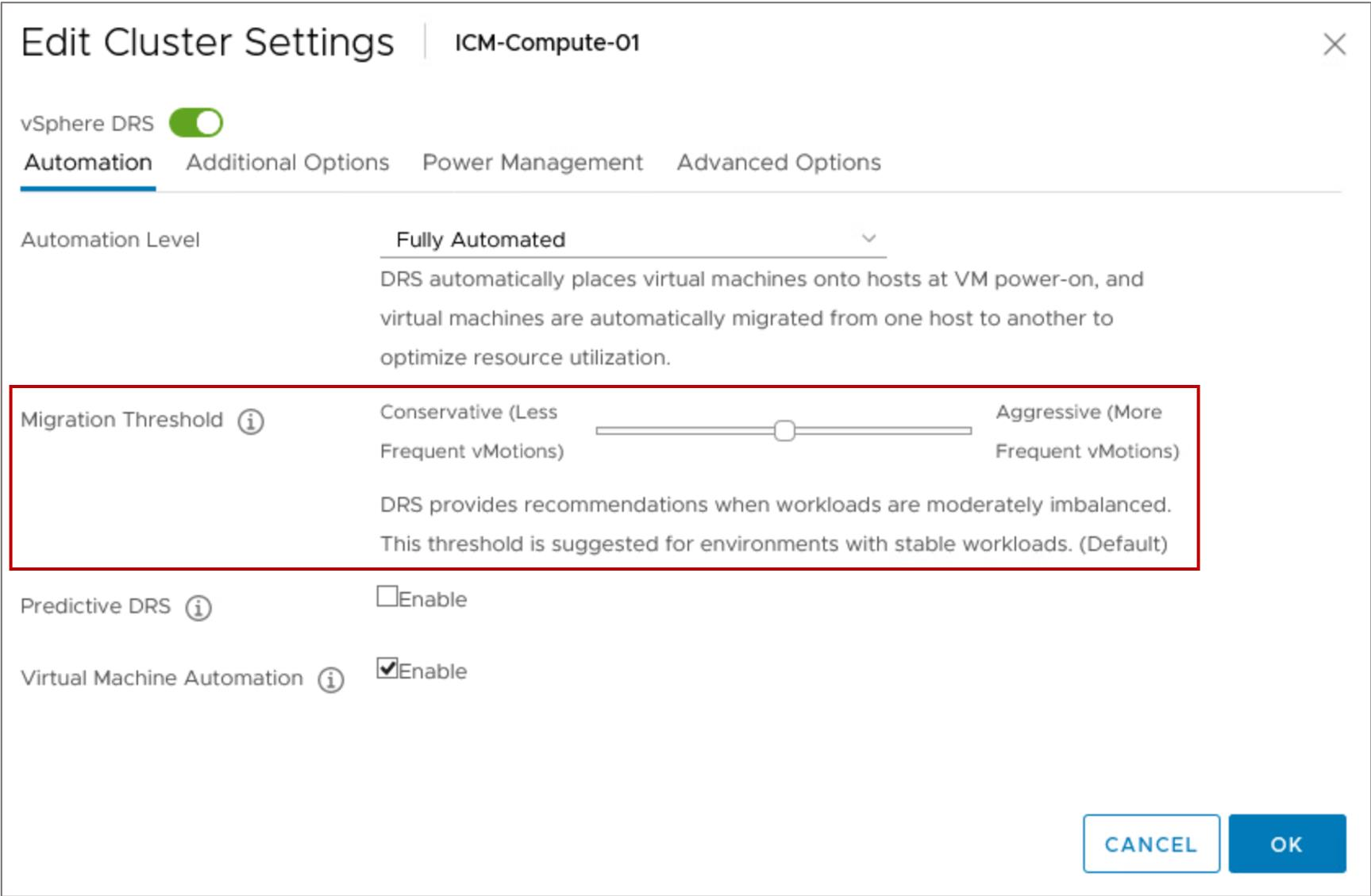
Task: Click the Virtual Machine Automation info icon
Action: point(331,680)
